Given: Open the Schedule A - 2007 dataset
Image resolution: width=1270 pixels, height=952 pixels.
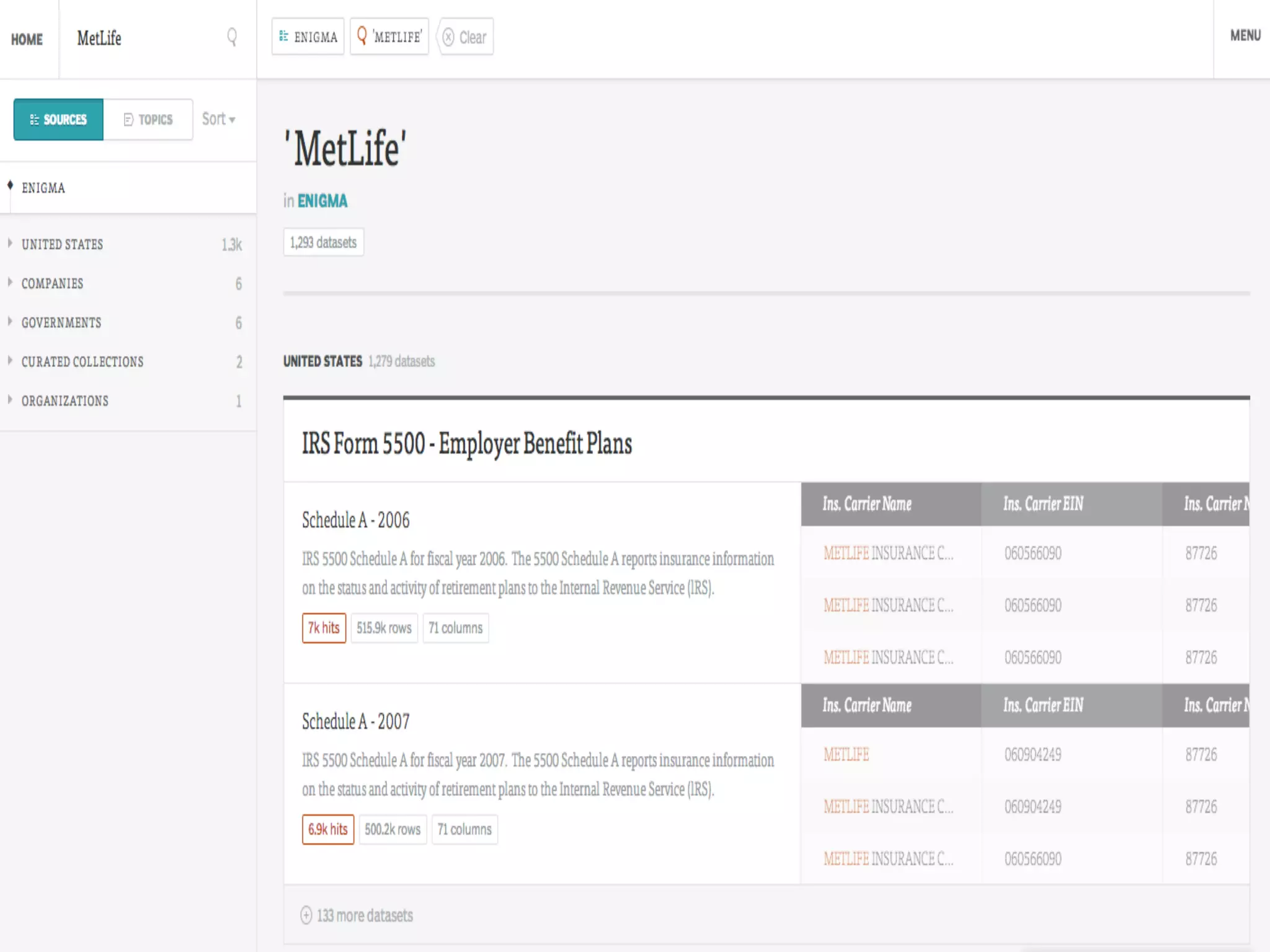Looking at the screenshot, I should click(x=355, y=721).
